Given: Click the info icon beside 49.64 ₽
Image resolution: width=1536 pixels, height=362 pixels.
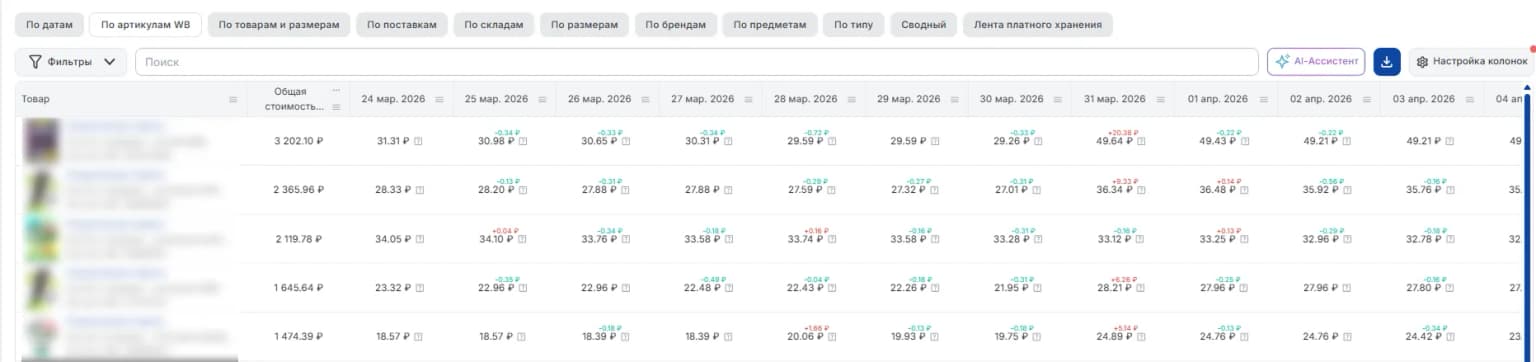Looking at the screenshot, I should (1140, 141).
